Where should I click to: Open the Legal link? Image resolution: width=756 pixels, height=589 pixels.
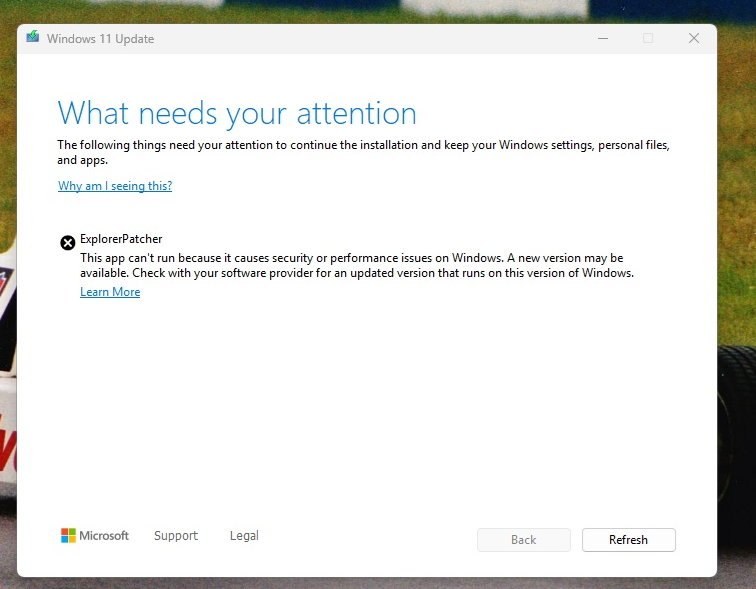point(244,535)
